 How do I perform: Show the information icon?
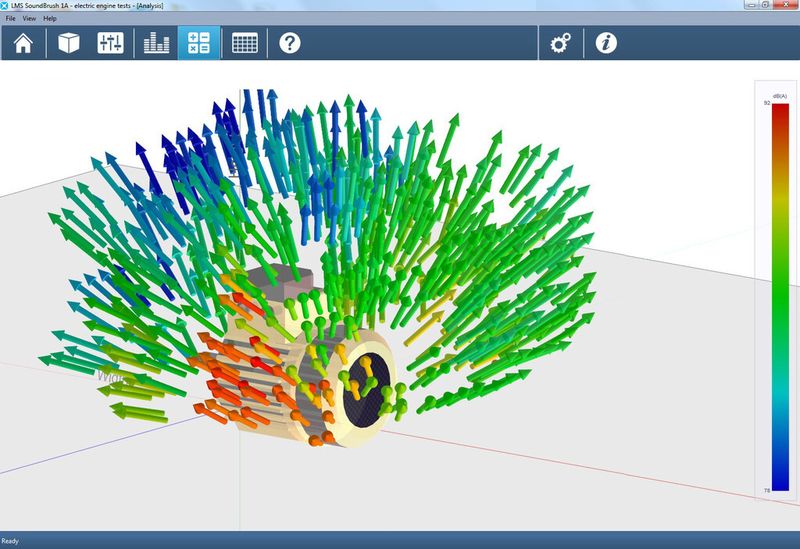pyautogui.click(x=606, y=43)
